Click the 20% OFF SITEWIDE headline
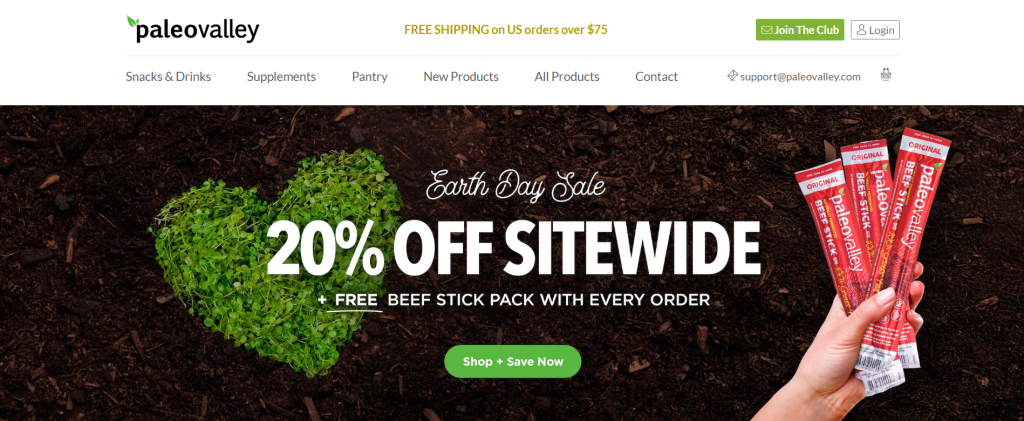Screen dimensions: 1024x421 pos(513,249)
